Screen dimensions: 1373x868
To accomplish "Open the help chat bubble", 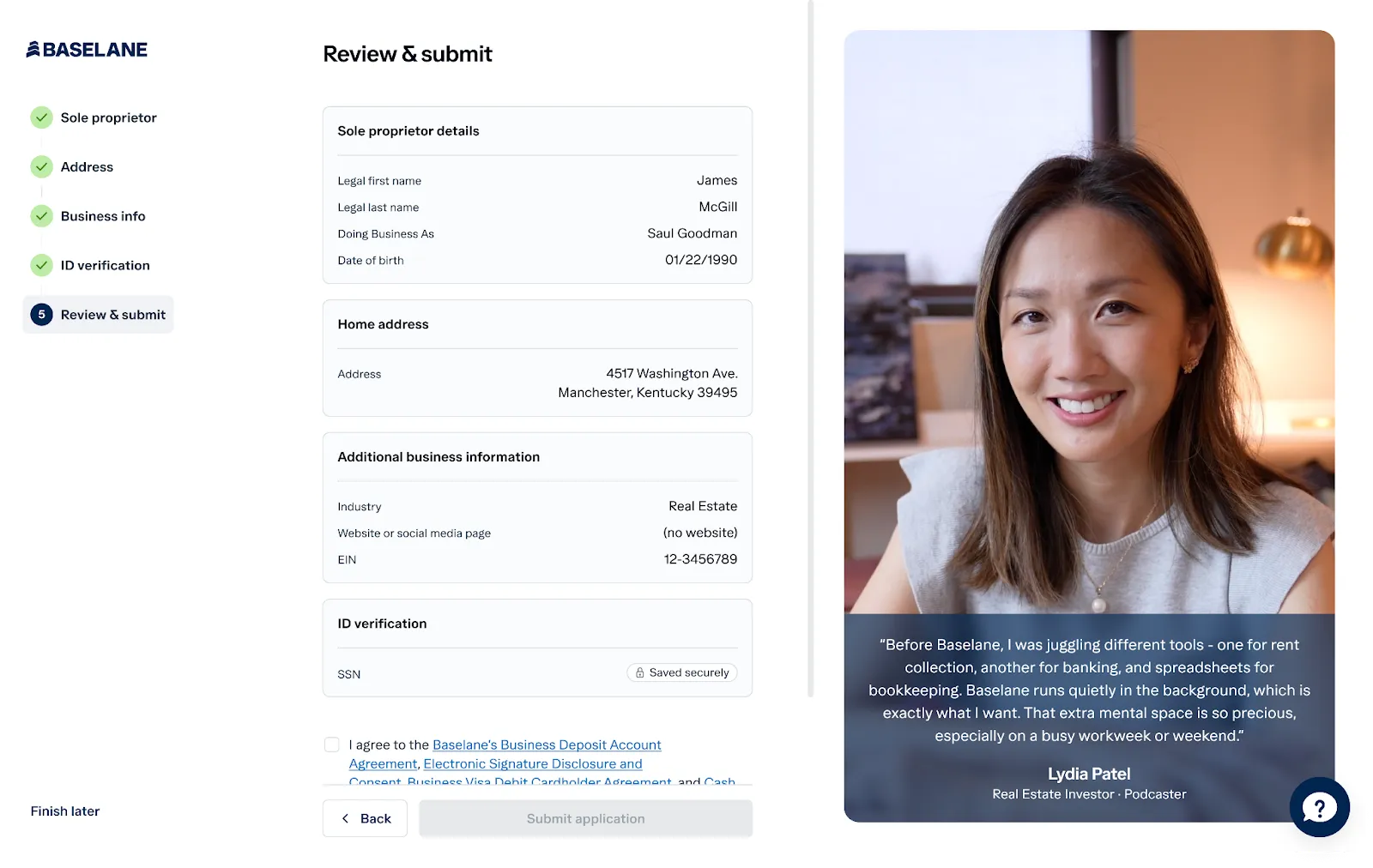I will coord(1319,807).
